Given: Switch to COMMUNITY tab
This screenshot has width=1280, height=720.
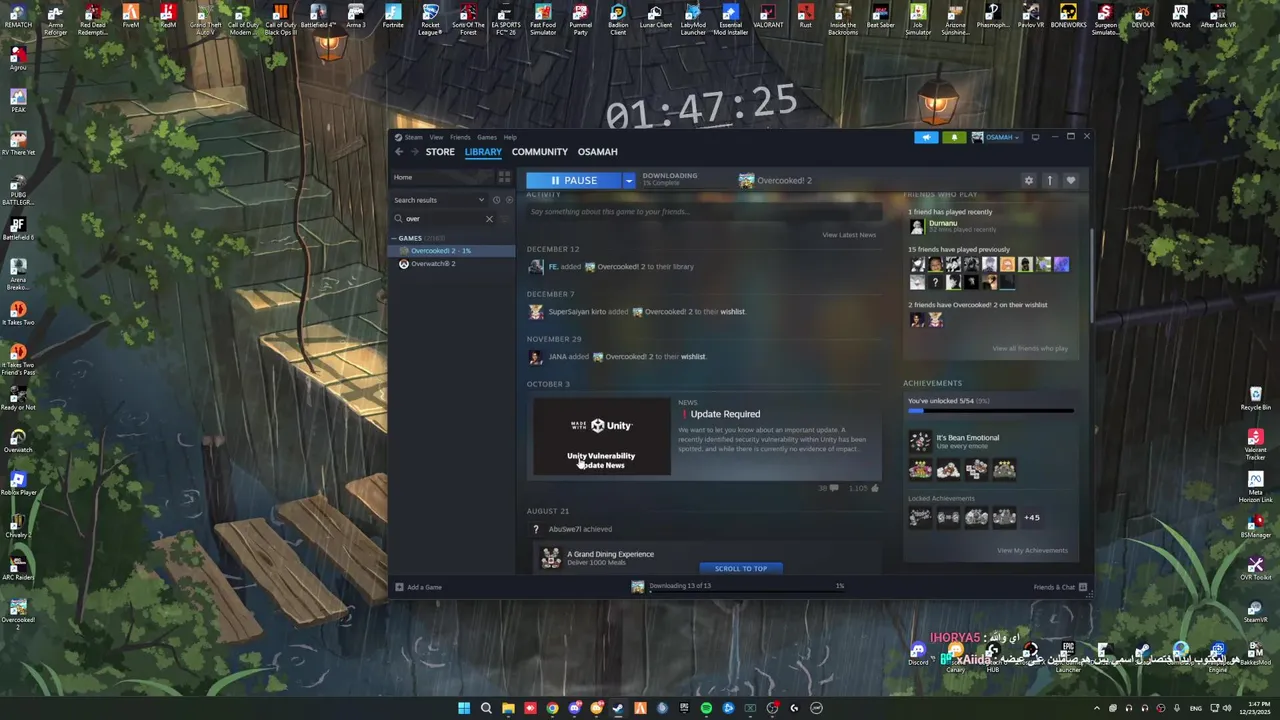Looking at the screenshot, I should click(539, 152).
